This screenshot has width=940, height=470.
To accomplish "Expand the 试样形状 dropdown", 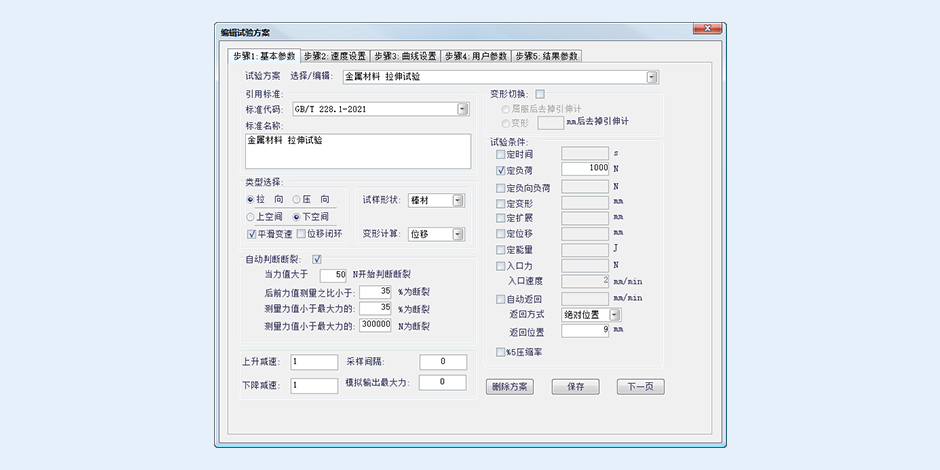I will pos(458,200).
